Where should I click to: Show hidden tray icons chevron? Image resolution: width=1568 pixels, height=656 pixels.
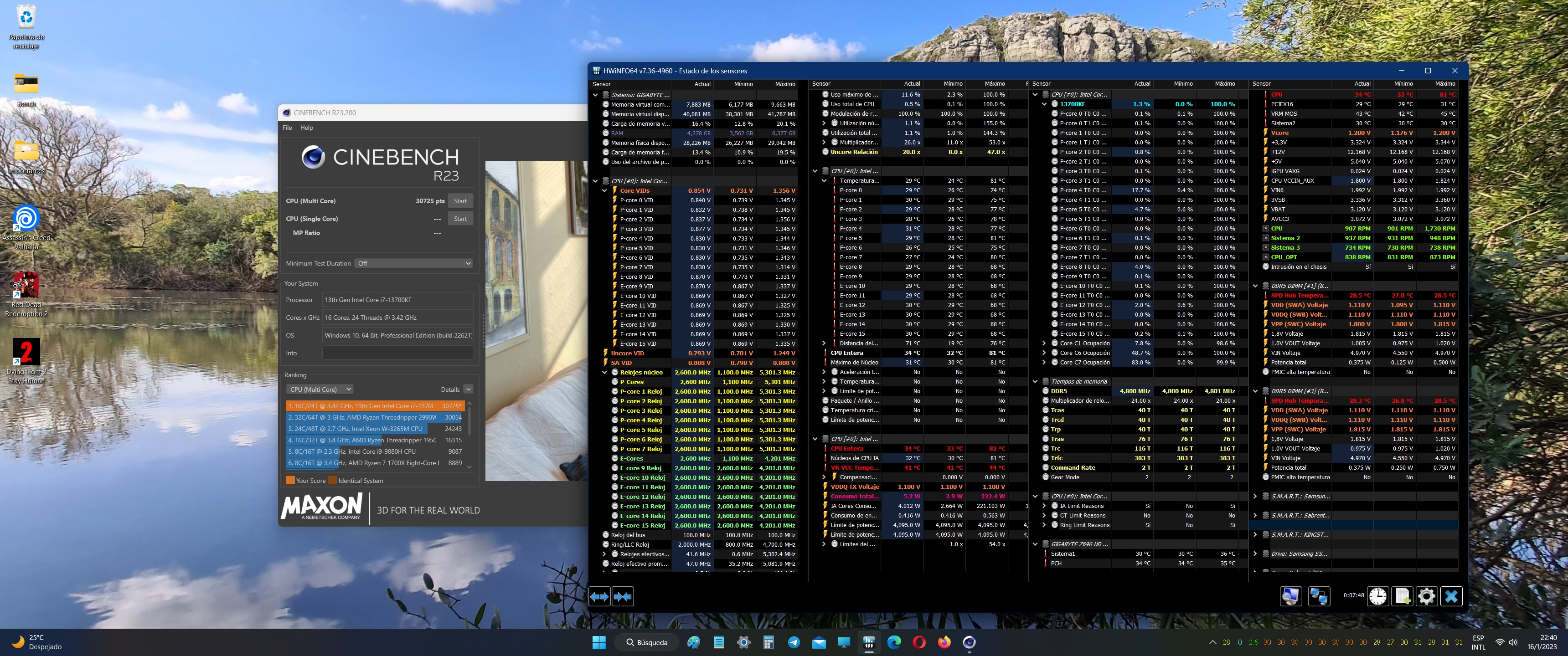(x=1212, y=643)
